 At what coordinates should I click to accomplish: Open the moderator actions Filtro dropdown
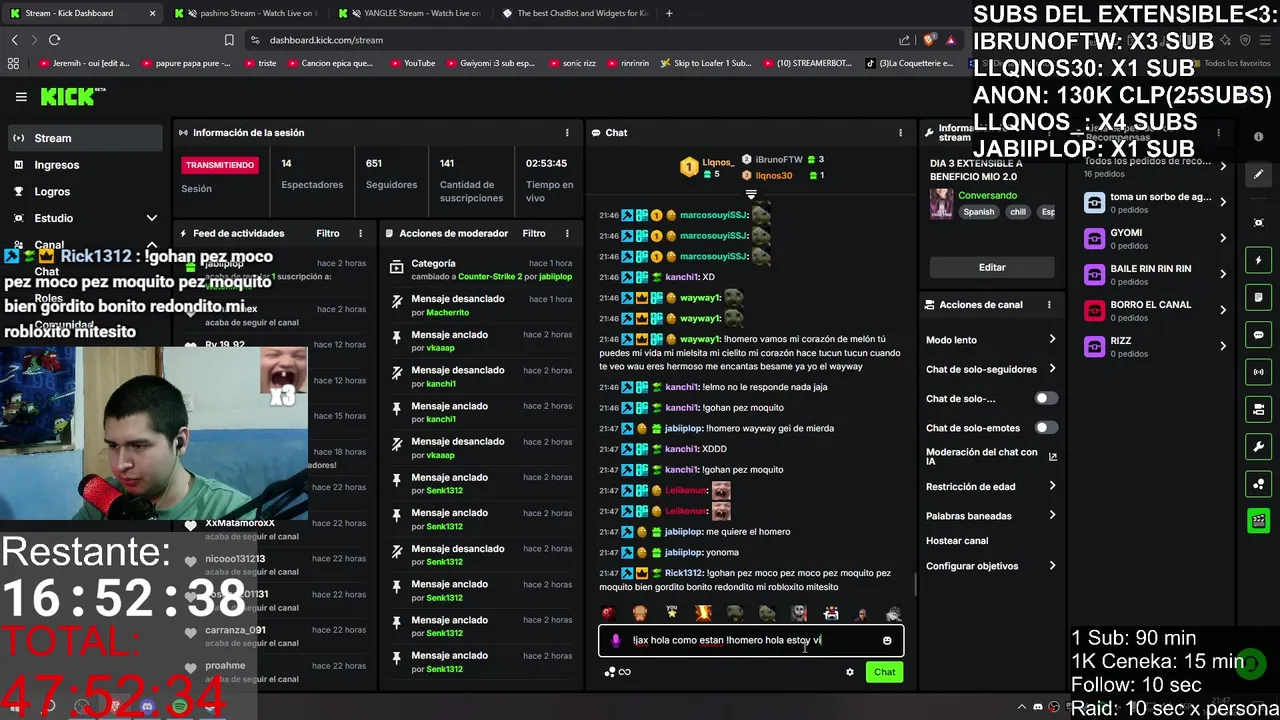tap(534, 233)
